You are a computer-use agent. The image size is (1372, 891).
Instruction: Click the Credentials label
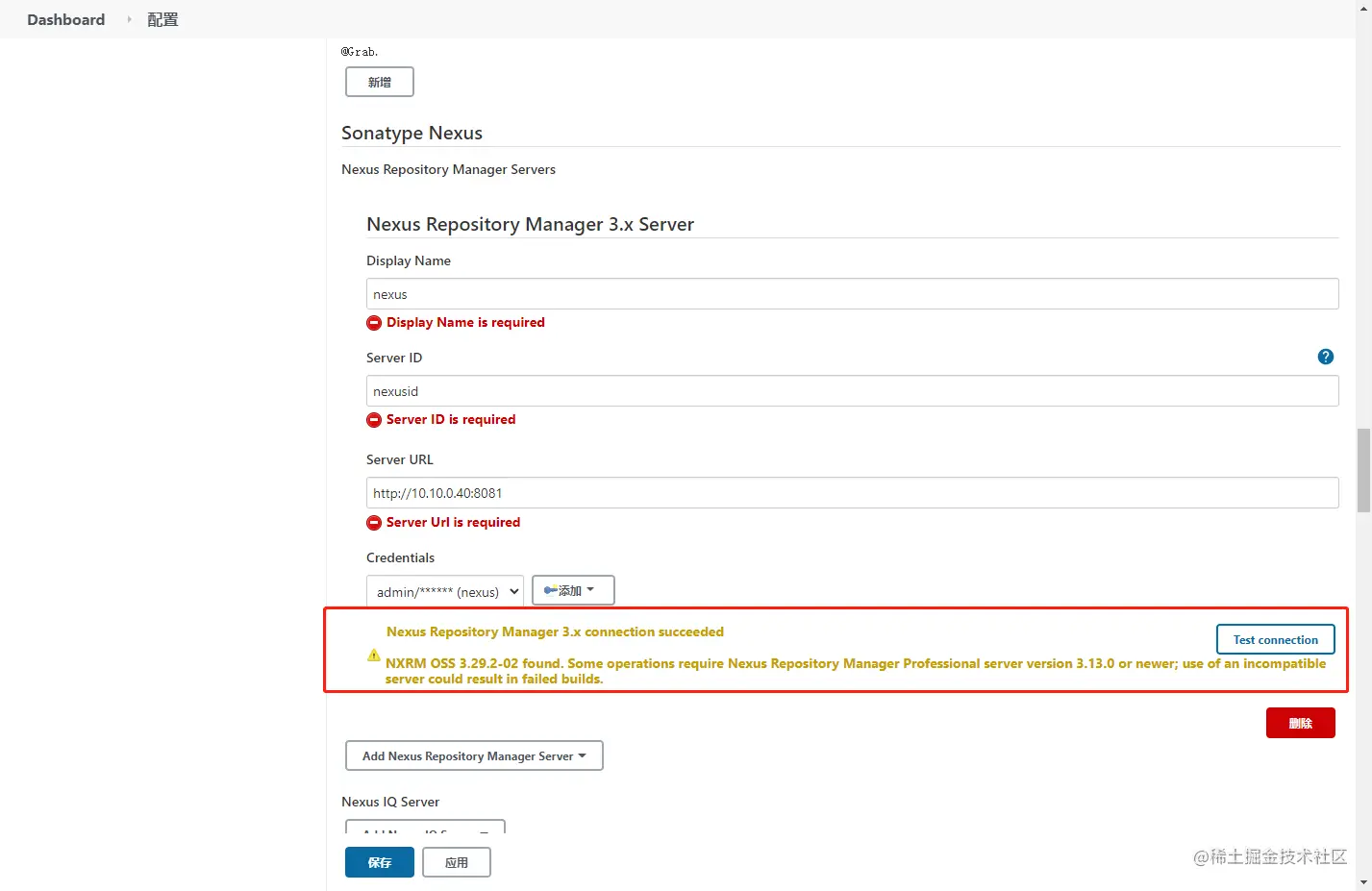pos(400,557)
